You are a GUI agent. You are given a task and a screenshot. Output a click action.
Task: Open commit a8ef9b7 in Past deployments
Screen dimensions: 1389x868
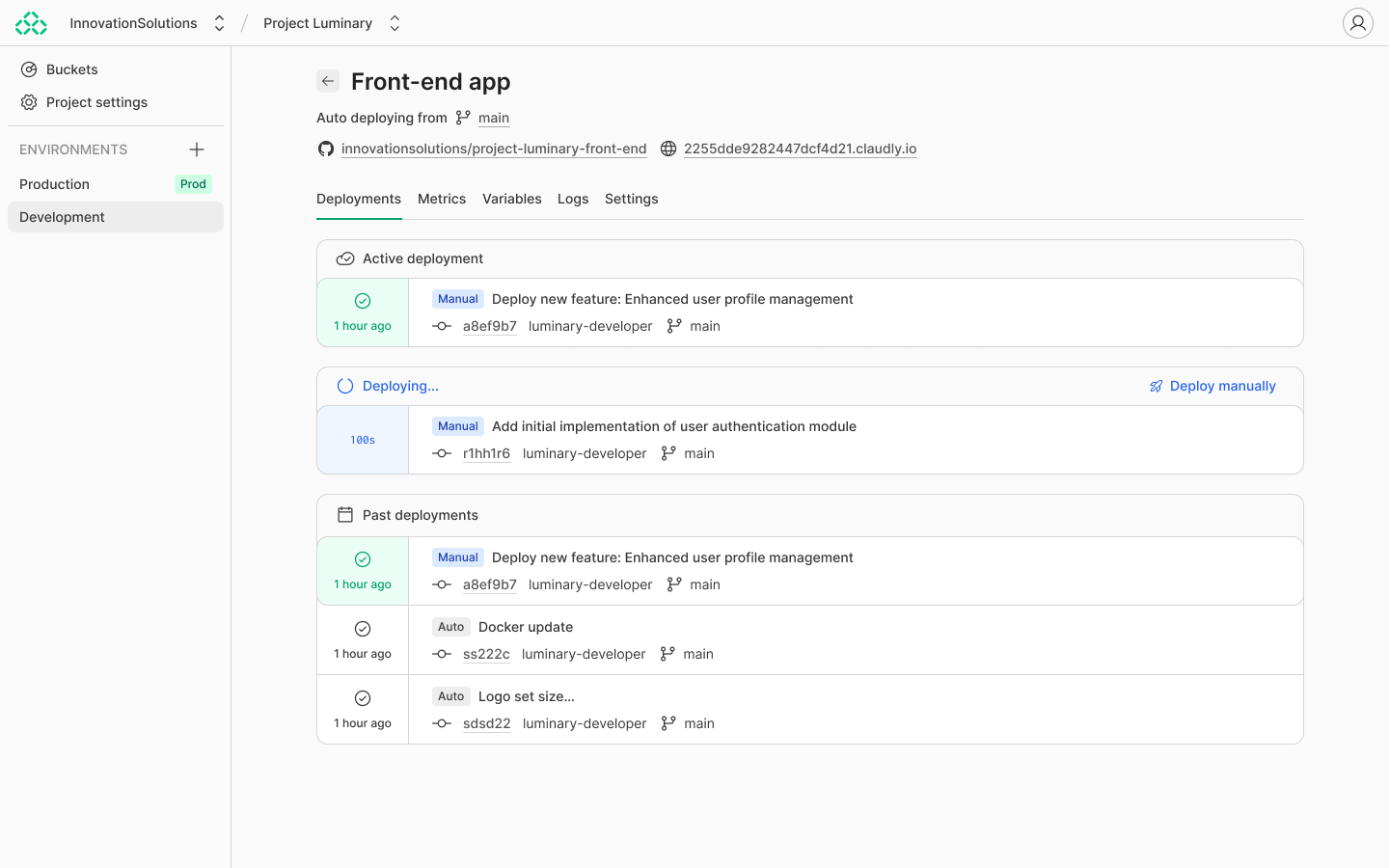pos(490,584)
